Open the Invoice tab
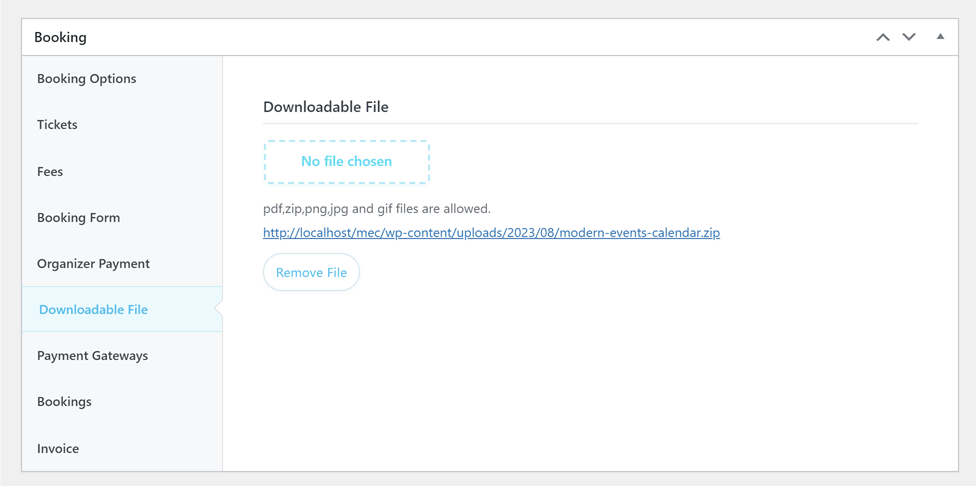976x486 pixels. [x=58, y=448]
